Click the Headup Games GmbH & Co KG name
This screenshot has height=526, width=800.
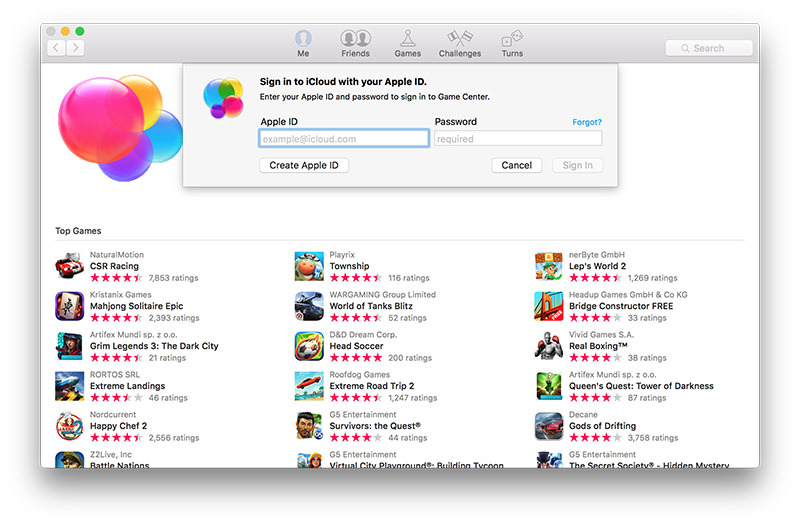628,295
